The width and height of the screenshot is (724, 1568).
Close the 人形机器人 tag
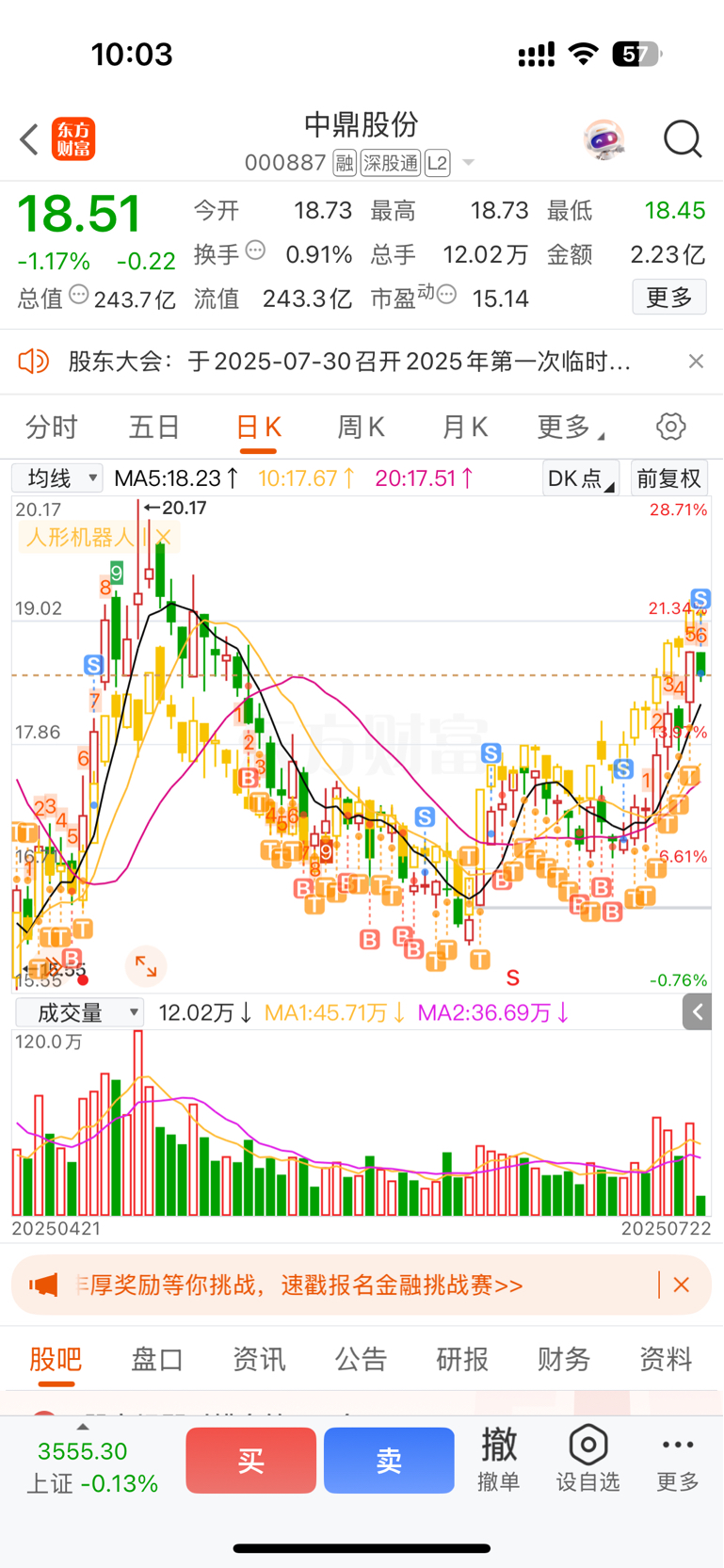point(163,537)
